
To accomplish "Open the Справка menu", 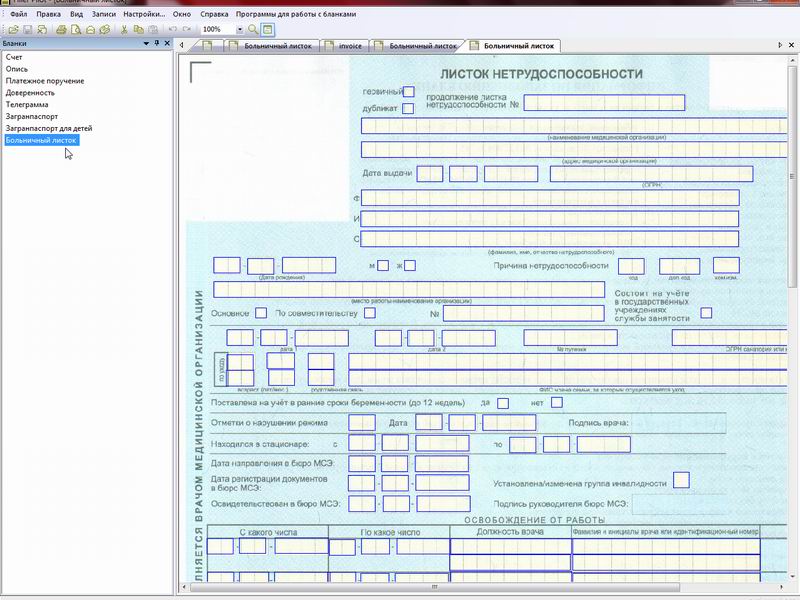I will (214, 14).
